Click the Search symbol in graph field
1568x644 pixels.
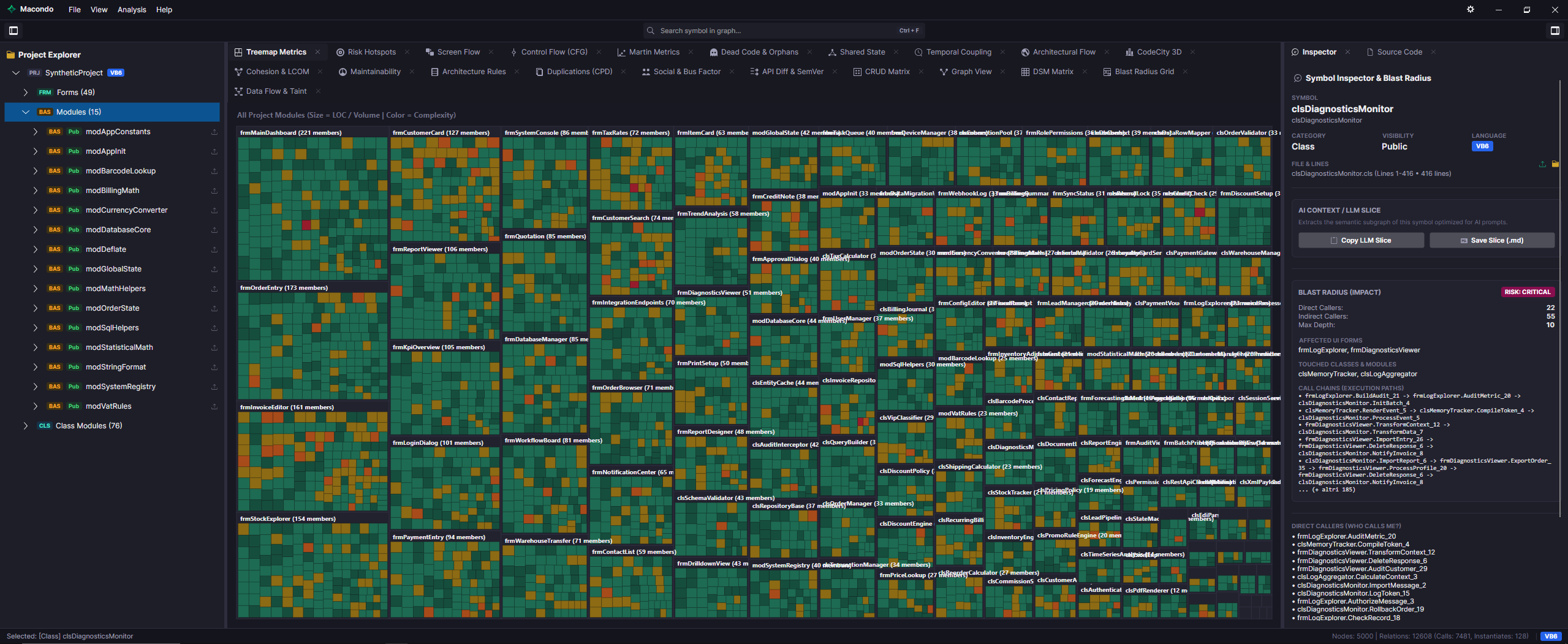pyautogui.click(x=784, y=31)
